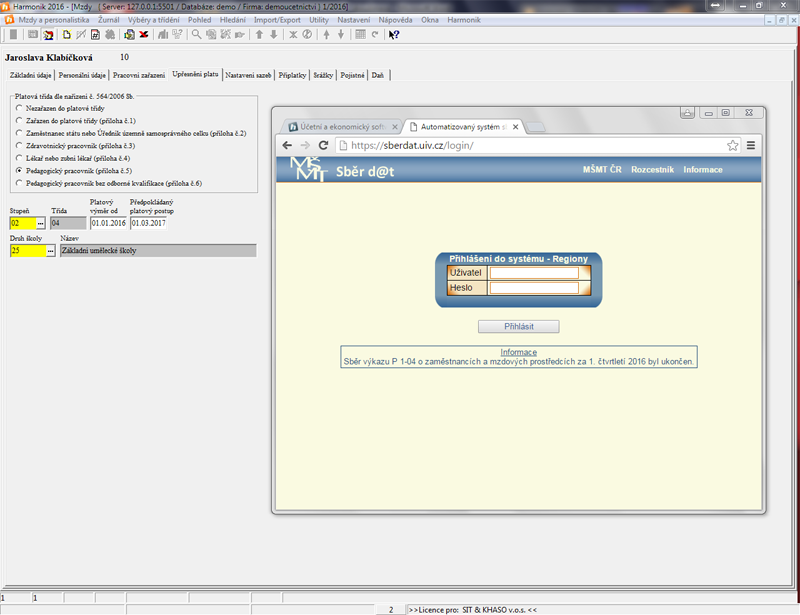Click the help pointer question-mark icon
Image resolution: width=800 pixels, height=615 pixels.
394,35
